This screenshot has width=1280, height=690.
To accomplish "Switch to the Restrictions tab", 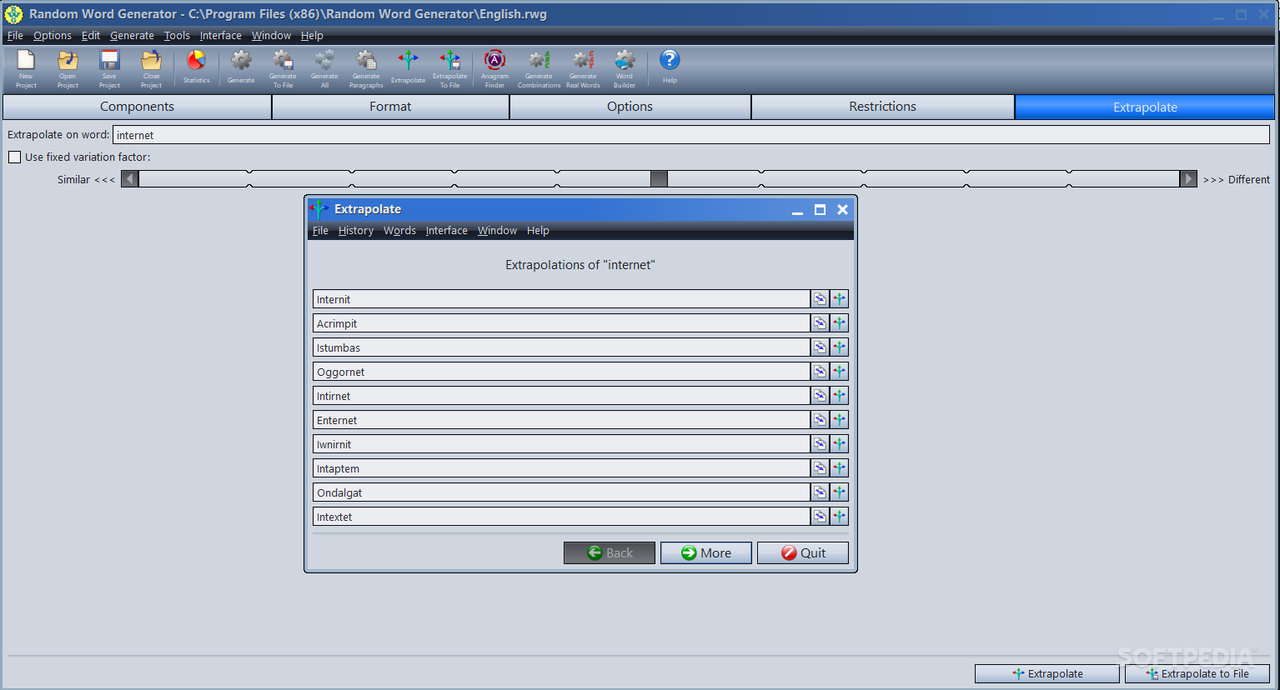I will [883, 107].
